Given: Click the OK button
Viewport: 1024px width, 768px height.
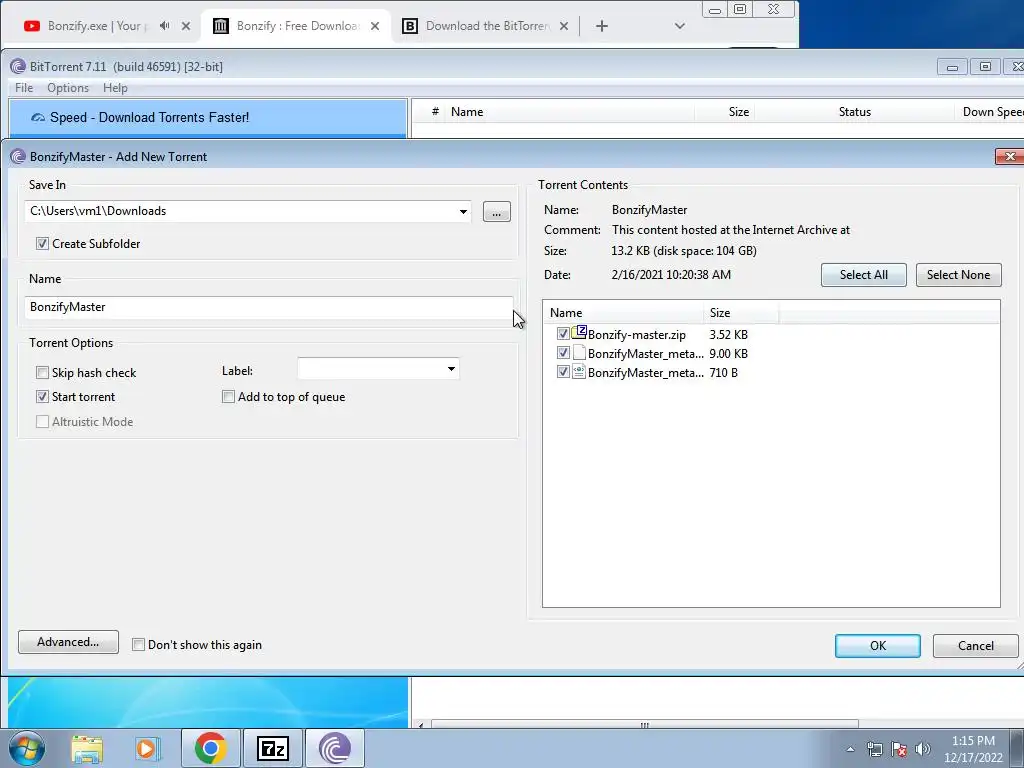Looking at the screenshot, I should pos(878,646).
